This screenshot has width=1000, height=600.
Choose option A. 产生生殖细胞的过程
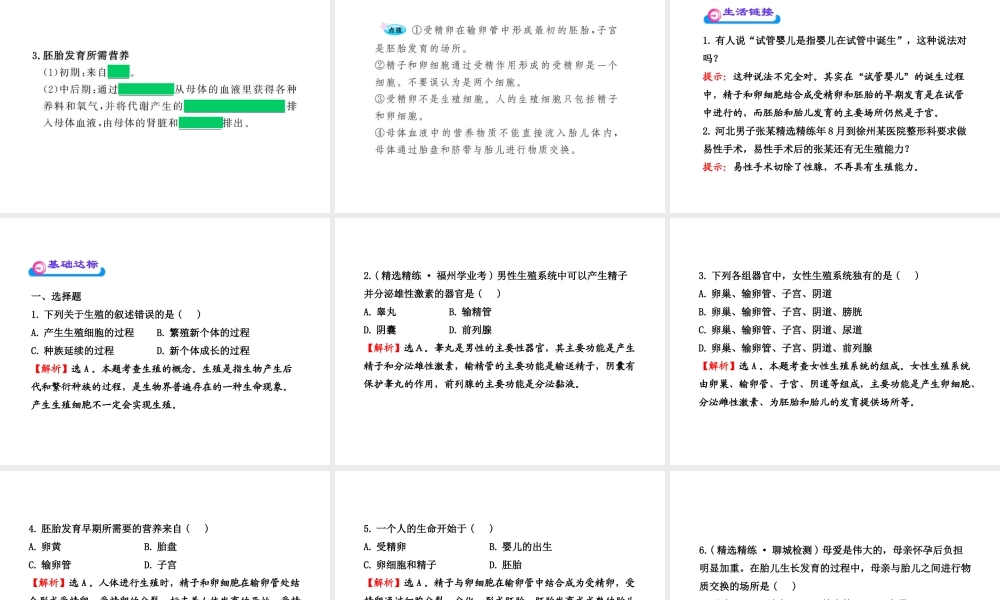(82, 333)
